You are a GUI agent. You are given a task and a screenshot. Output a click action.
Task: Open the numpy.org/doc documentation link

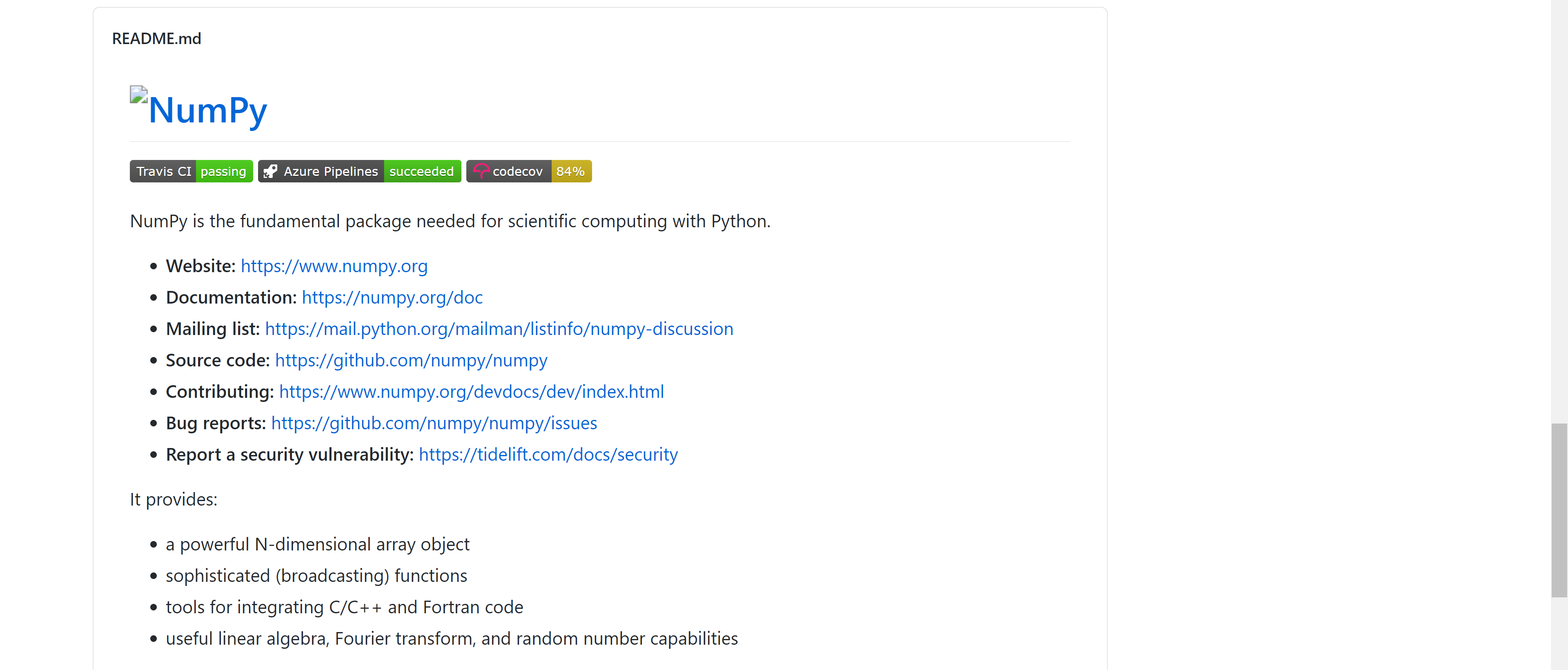[392, 298]
